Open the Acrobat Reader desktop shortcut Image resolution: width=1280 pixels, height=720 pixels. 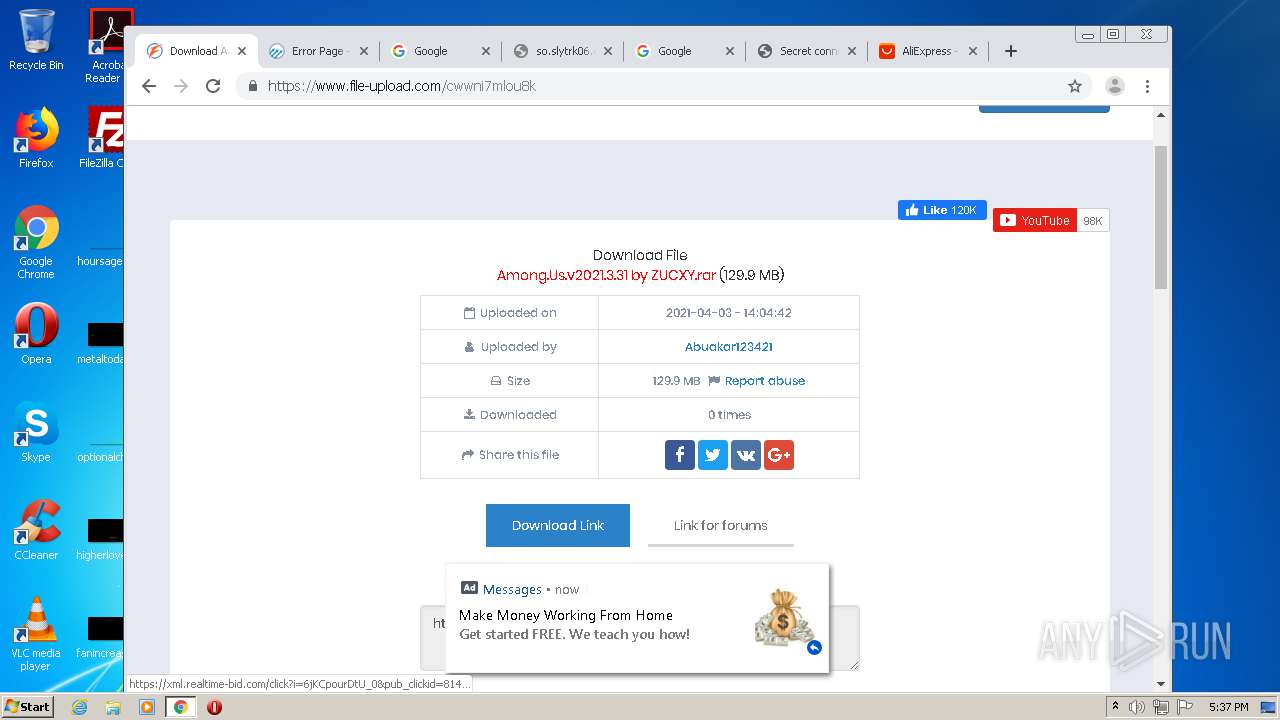pyautogui.click(x=106, y=46)
